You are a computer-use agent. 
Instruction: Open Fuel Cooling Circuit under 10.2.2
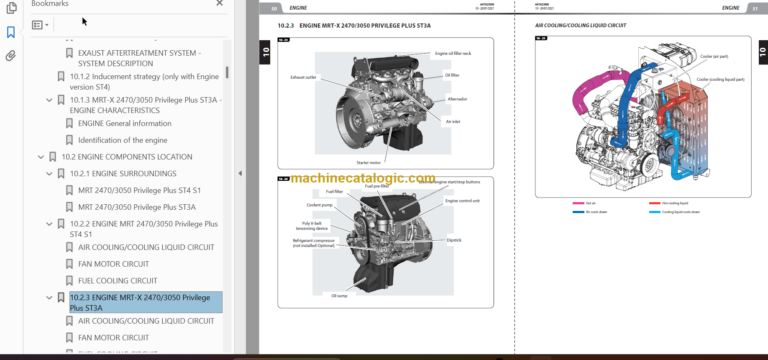[118, 281]
